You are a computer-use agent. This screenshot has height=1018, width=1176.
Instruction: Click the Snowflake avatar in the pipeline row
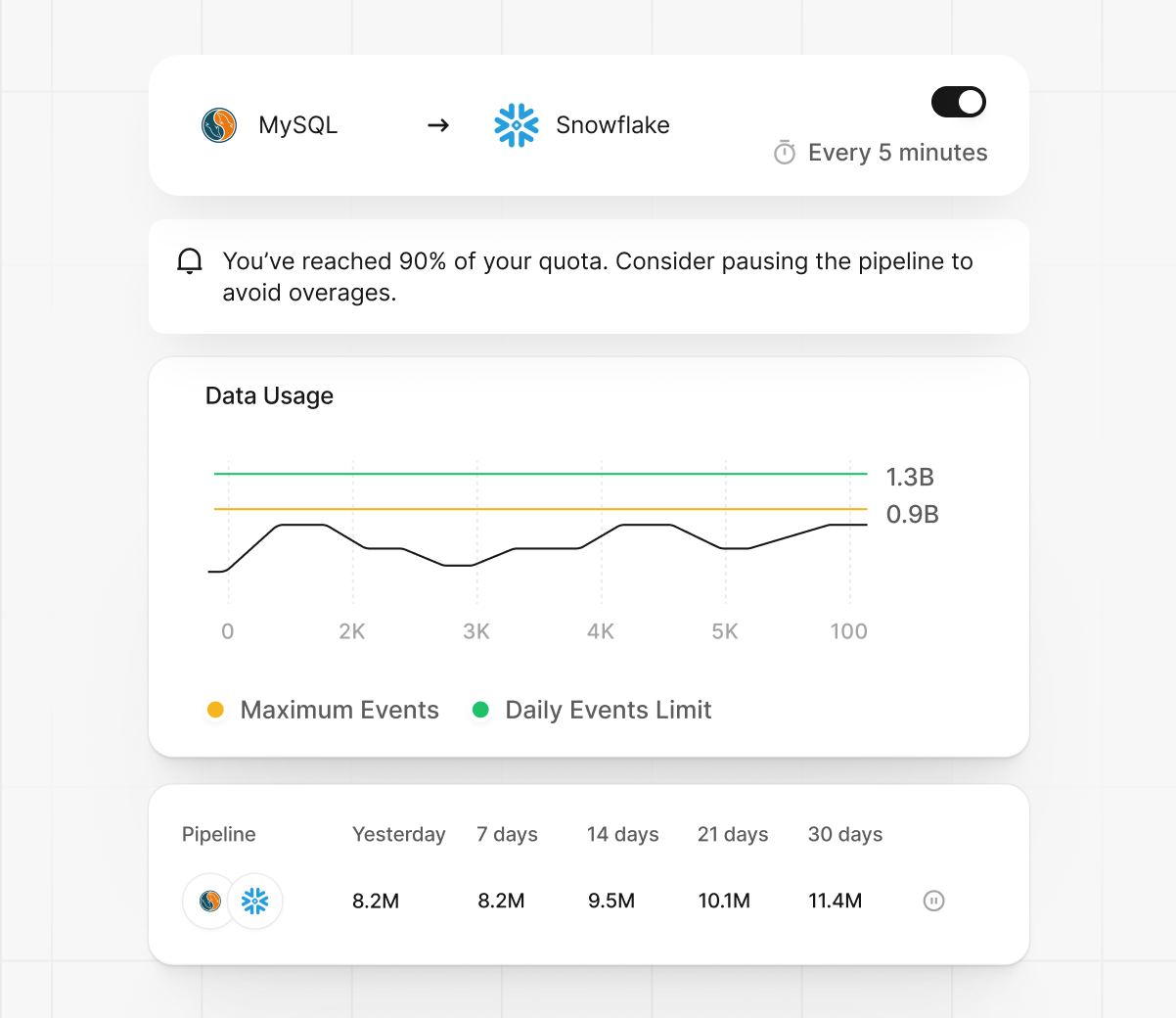point(255,901)
